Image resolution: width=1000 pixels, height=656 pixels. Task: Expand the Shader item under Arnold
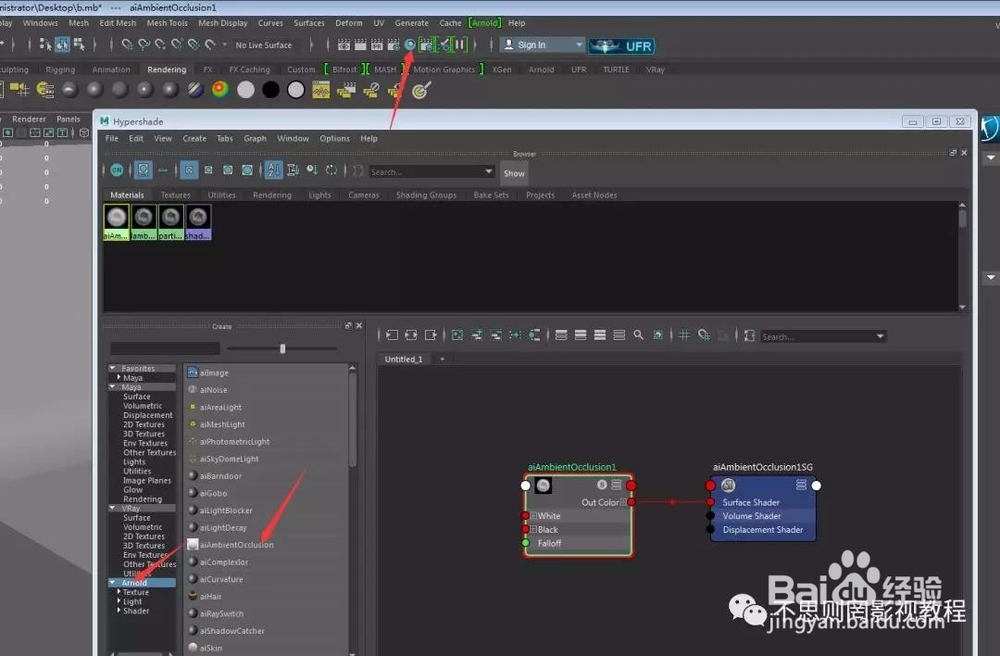119,610
